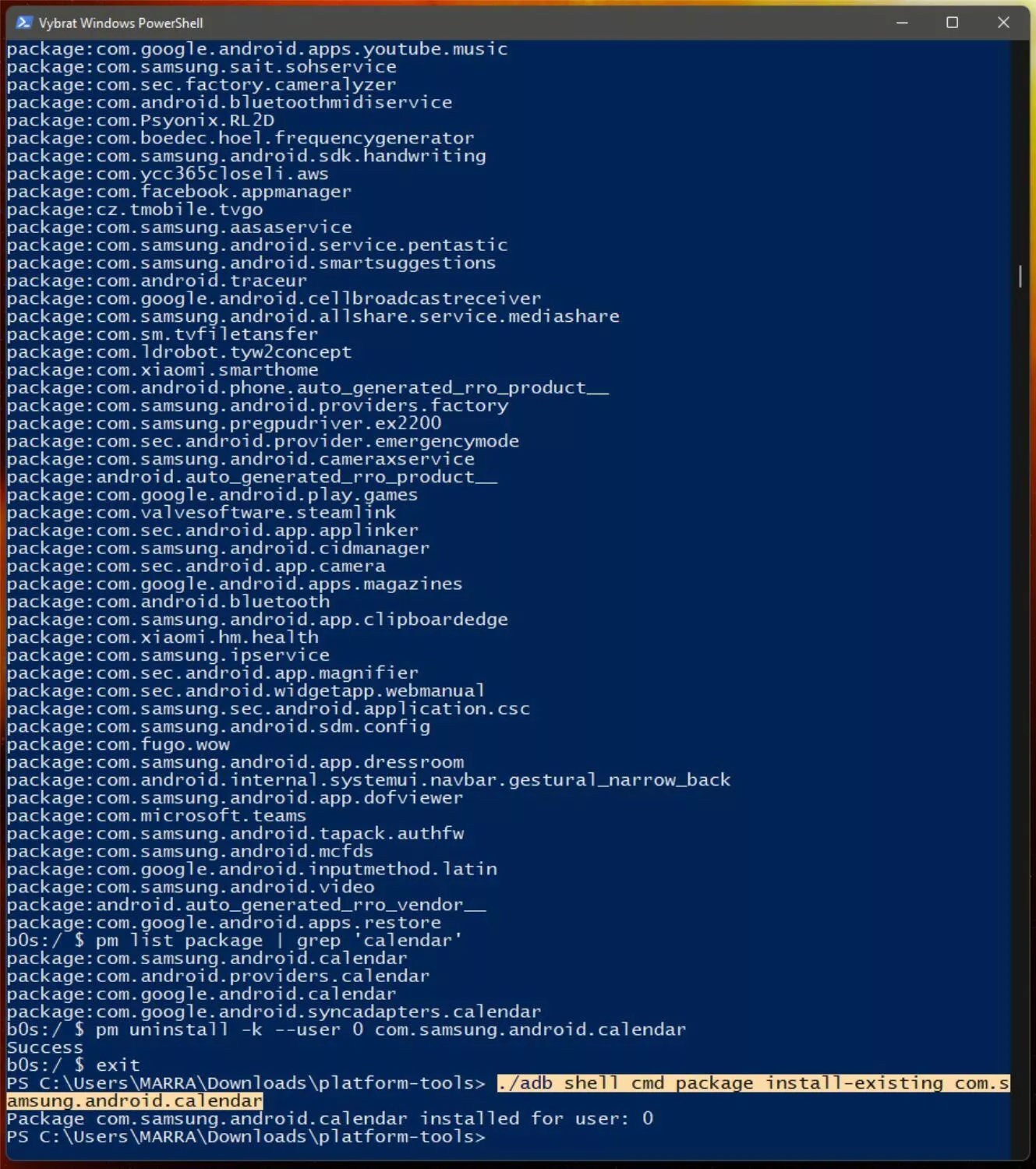The height and width of the screenshot is (1169, 1036).
Task: Click package:com.sec.factory.cameralyzer text
Action: (x=202, y=85)
